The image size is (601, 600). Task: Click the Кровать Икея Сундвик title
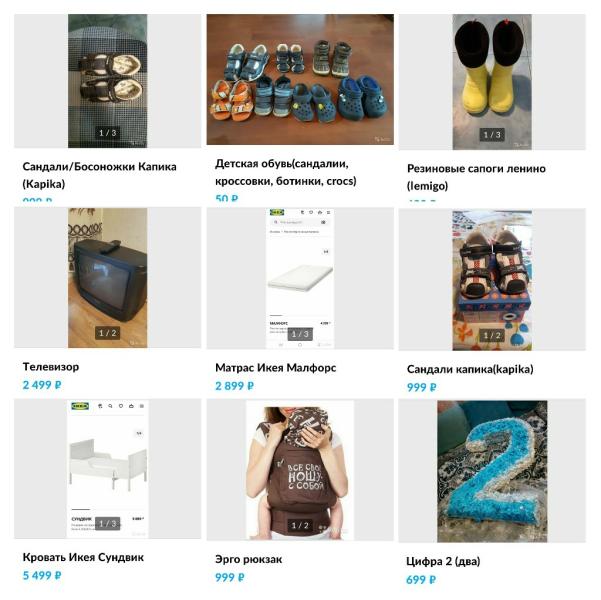(83, 557)
